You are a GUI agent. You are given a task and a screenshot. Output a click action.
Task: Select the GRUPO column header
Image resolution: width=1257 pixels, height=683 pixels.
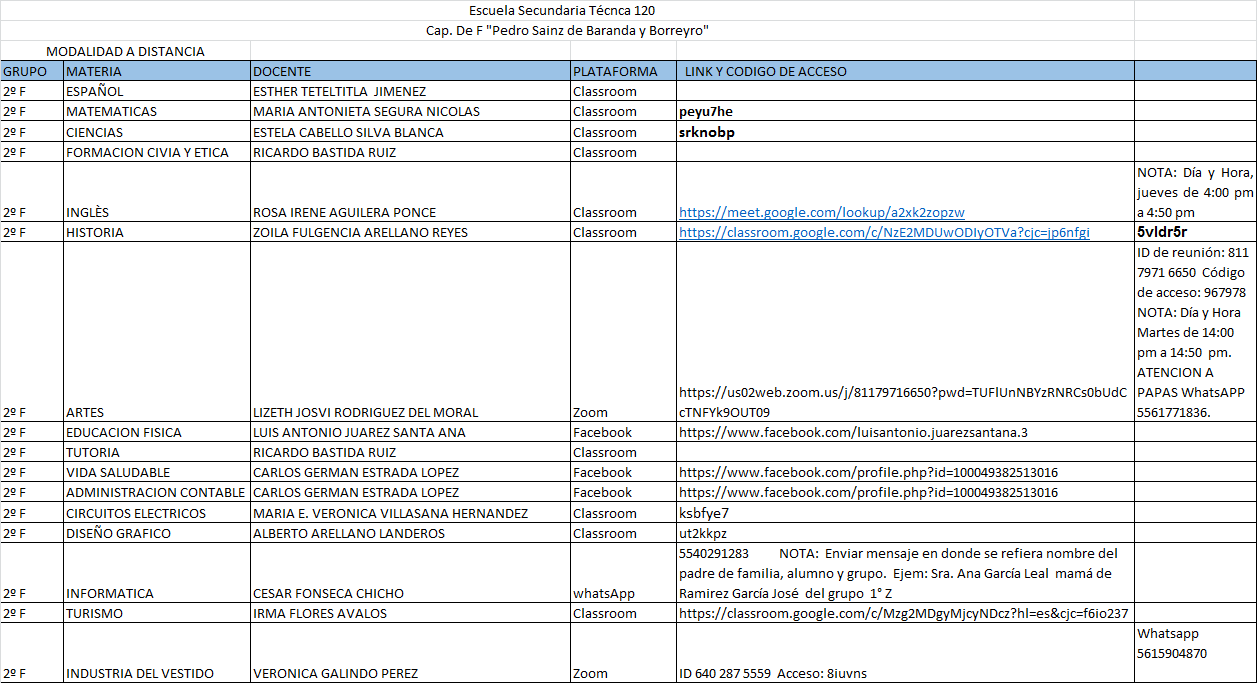coord(32,71)
